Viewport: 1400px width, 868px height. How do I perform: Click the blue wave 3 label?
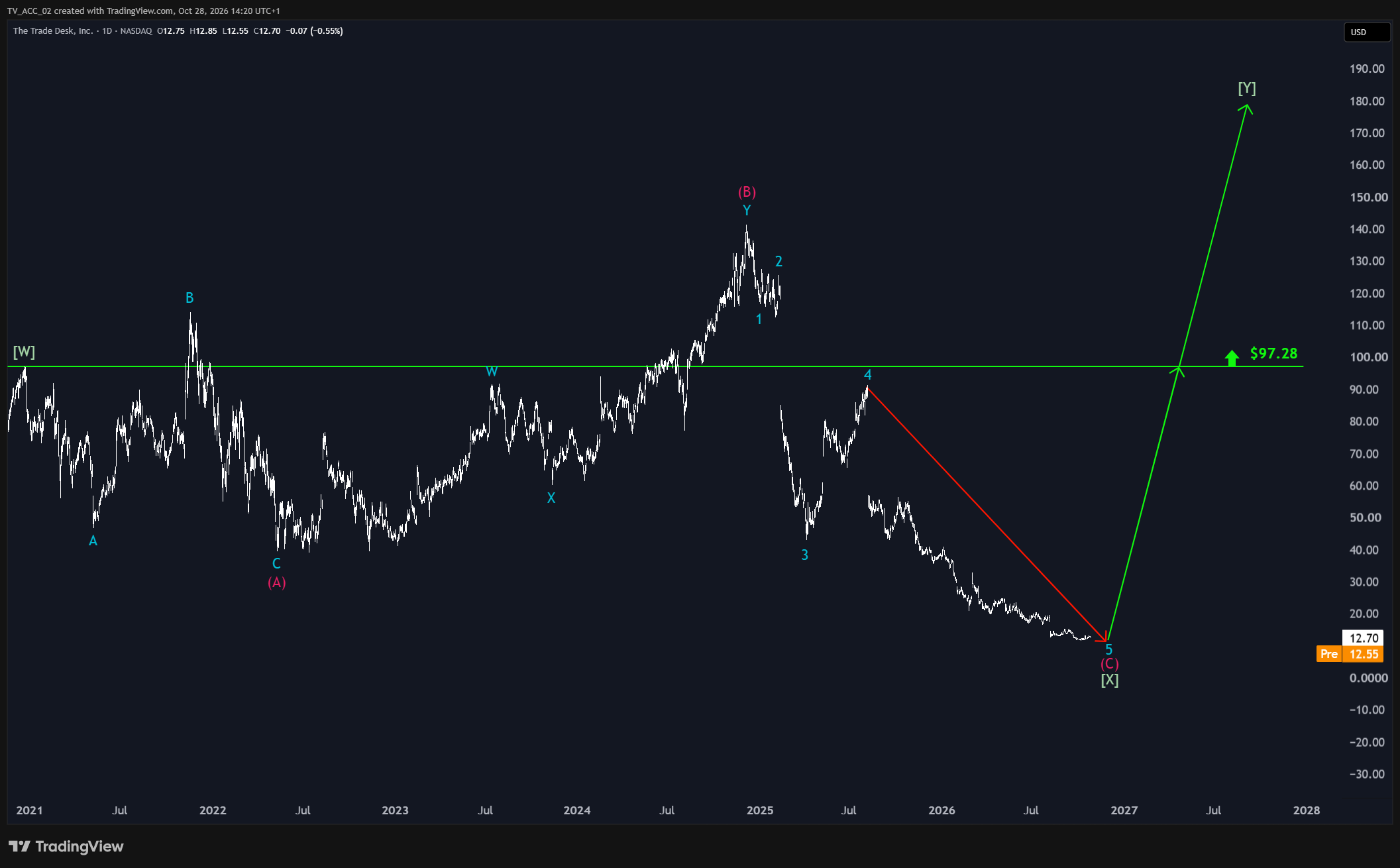coord(804,555)
